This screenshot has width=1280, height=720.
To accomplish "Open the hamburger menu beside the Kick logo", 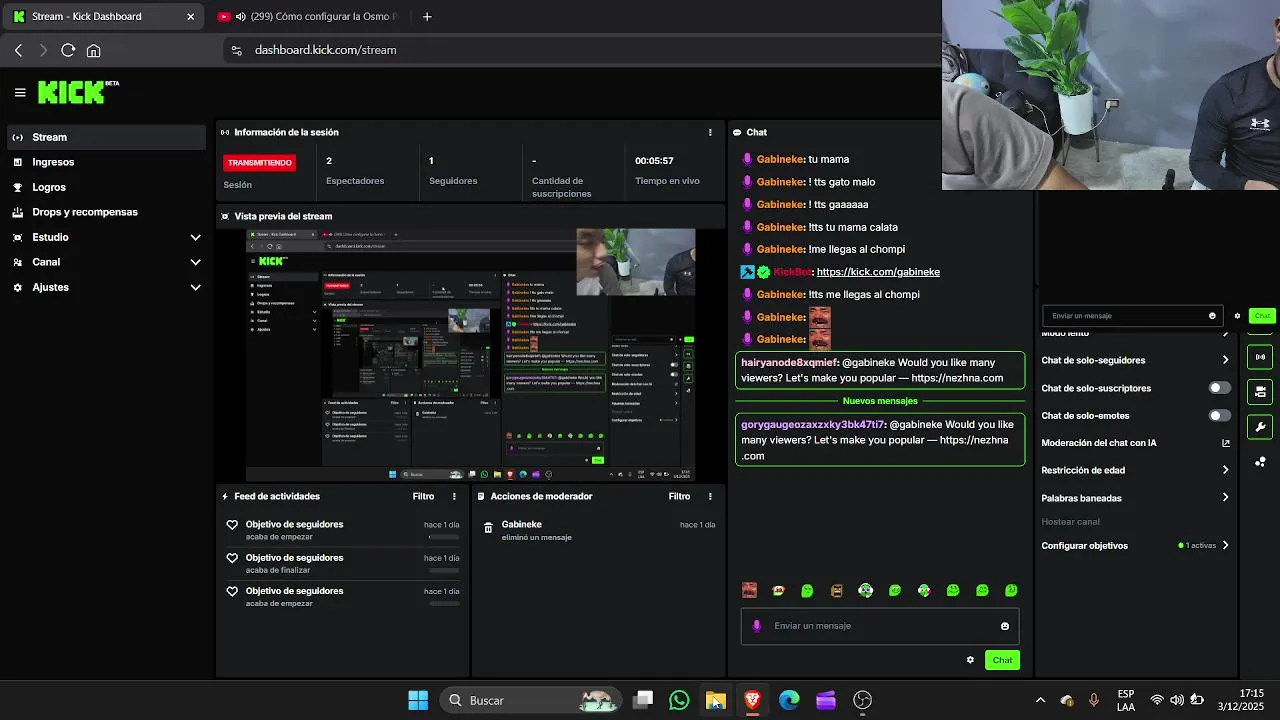I will point(20,92).
